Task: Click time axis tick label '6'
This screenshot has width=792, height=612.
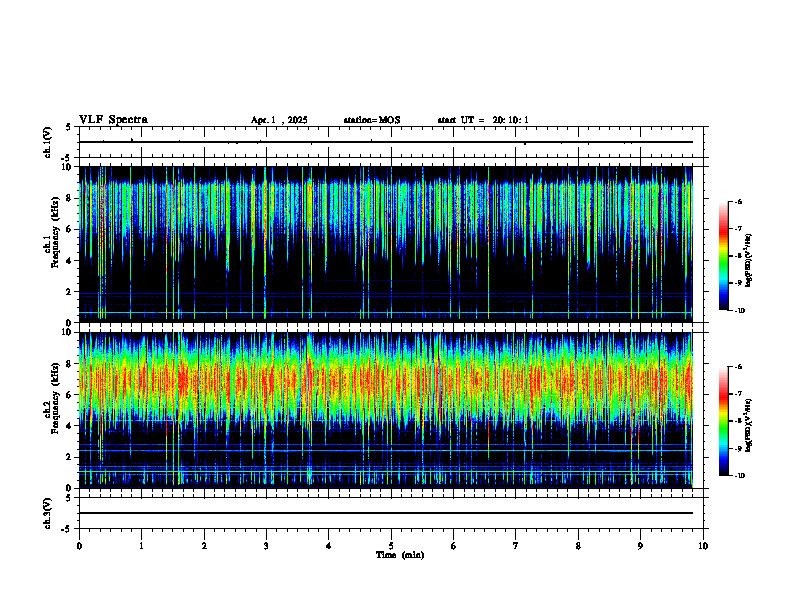Action: pos(453,546)
